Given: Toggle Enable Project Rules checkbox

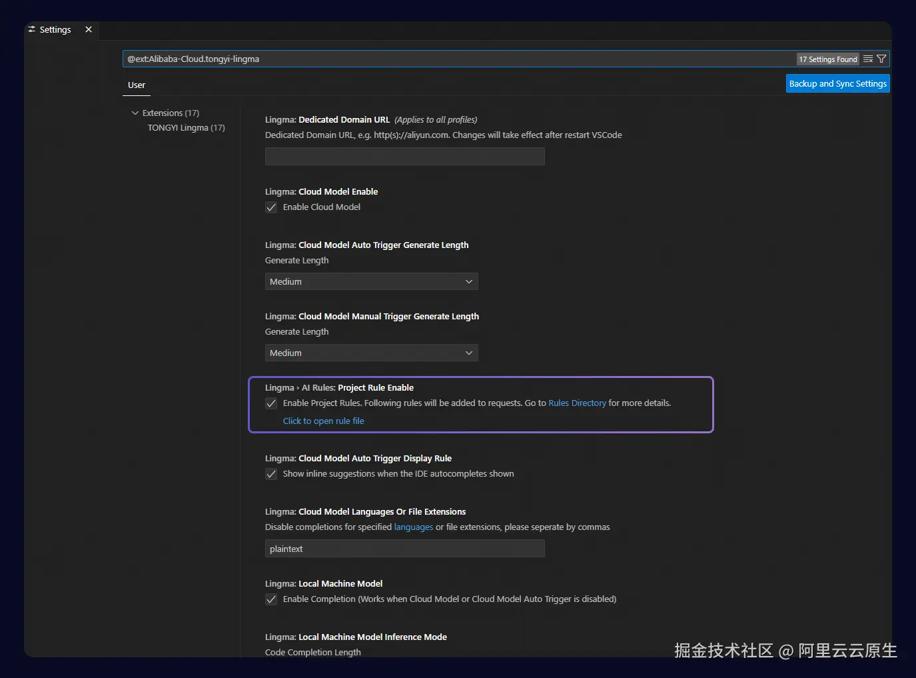Looking at the screenshot, I should click(271, 404).
